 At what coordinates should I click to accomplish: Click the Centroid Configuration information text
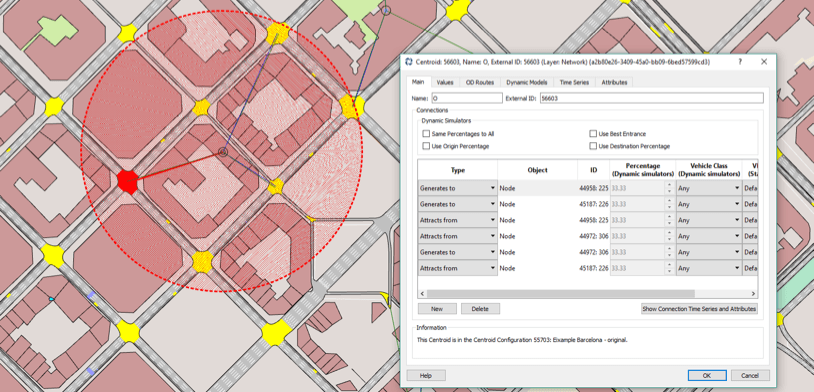[x=522, y=340]
